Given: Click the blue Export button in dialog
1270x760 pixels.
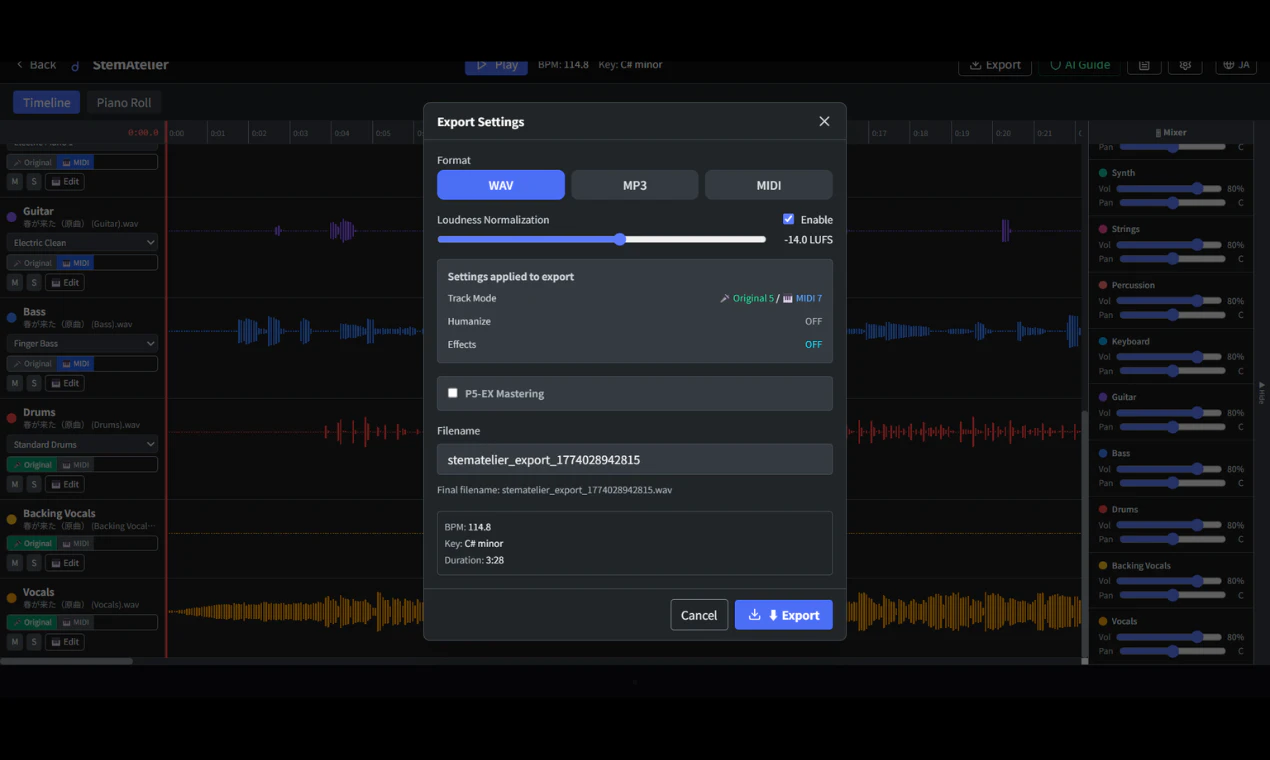Looking at the screenshot, I should 783,615.
